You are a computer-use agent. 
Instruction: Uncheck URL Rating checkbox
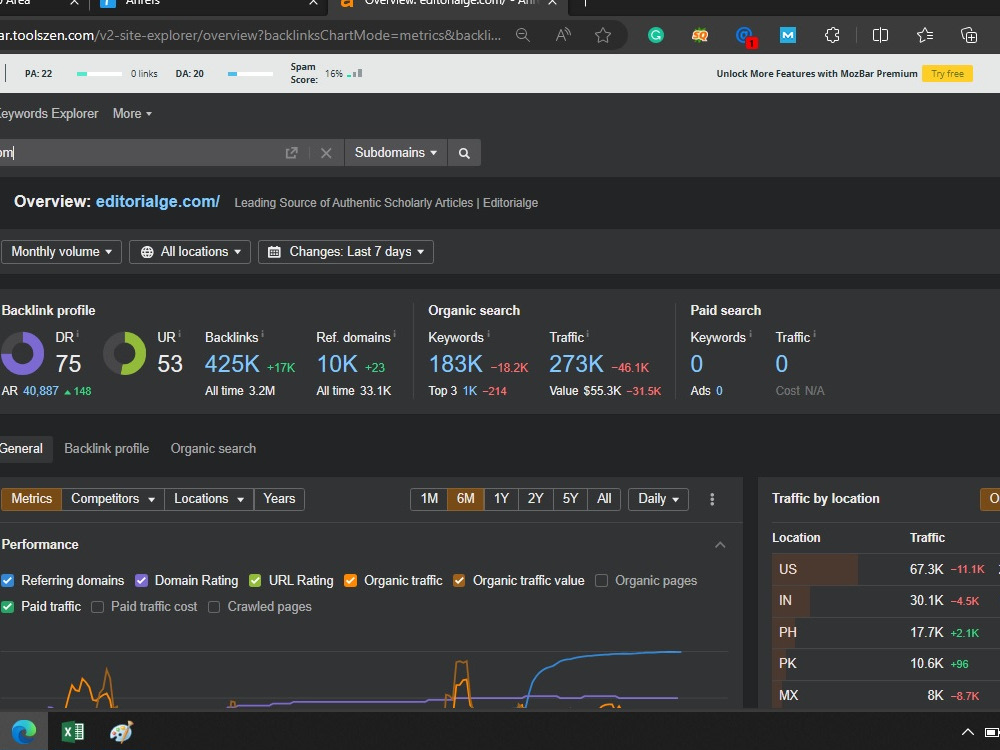point(255,580)
